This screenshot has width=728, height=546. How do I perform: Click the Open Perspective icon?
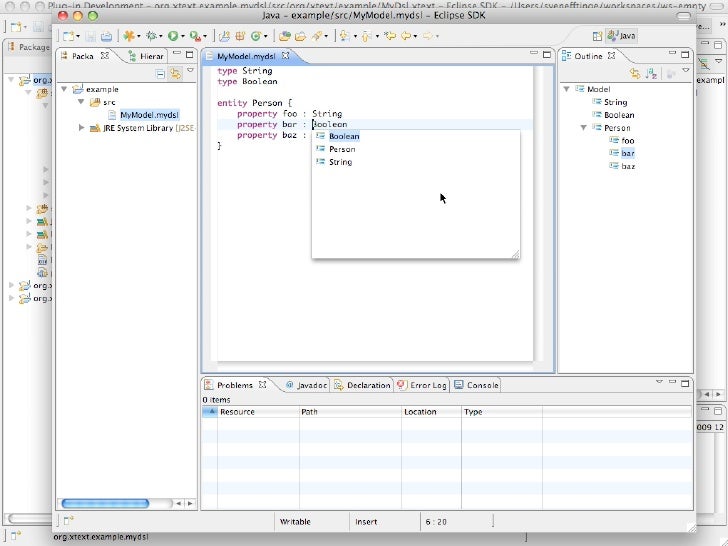598,36
